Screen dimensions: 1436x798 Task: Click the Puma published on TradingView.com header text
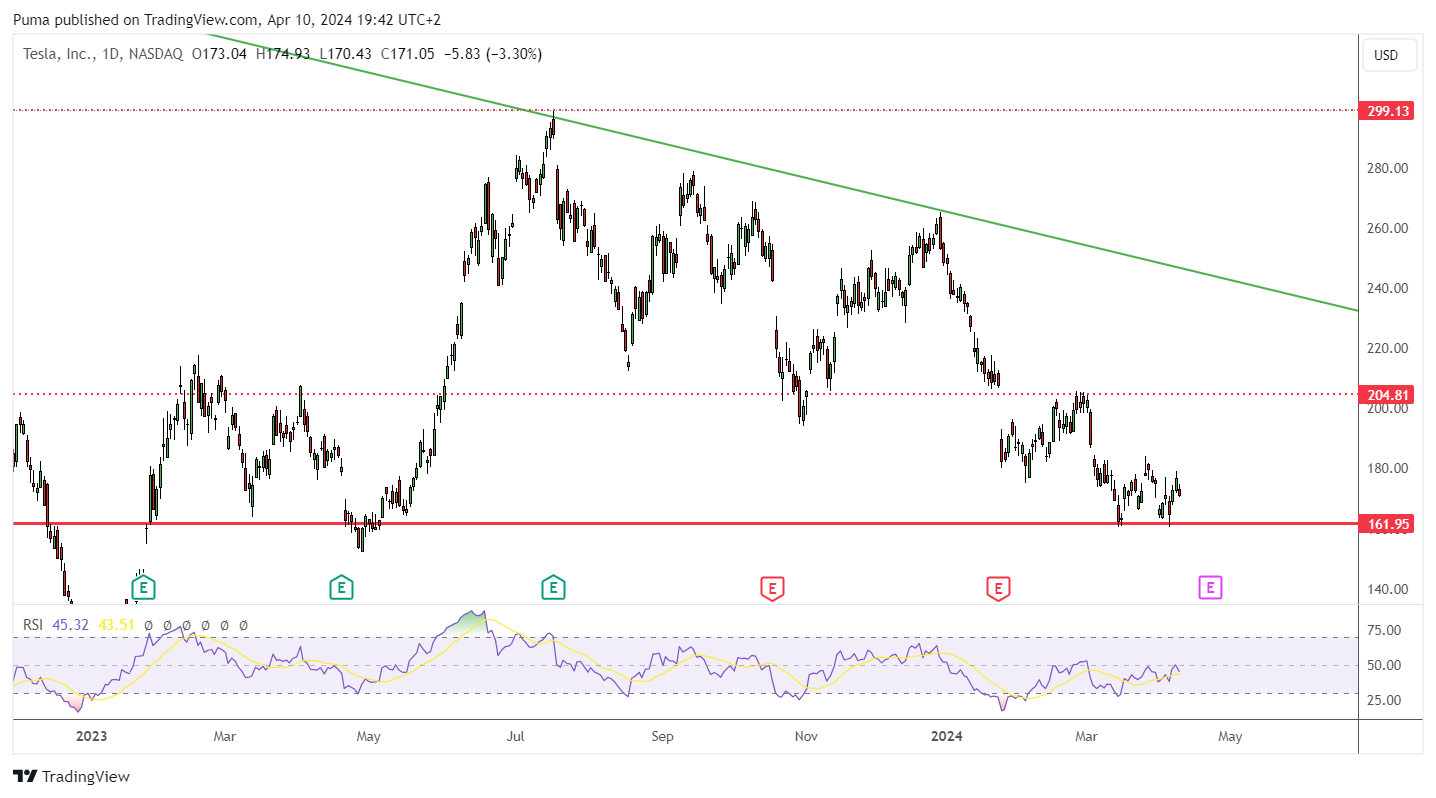(x=227, y=19)
